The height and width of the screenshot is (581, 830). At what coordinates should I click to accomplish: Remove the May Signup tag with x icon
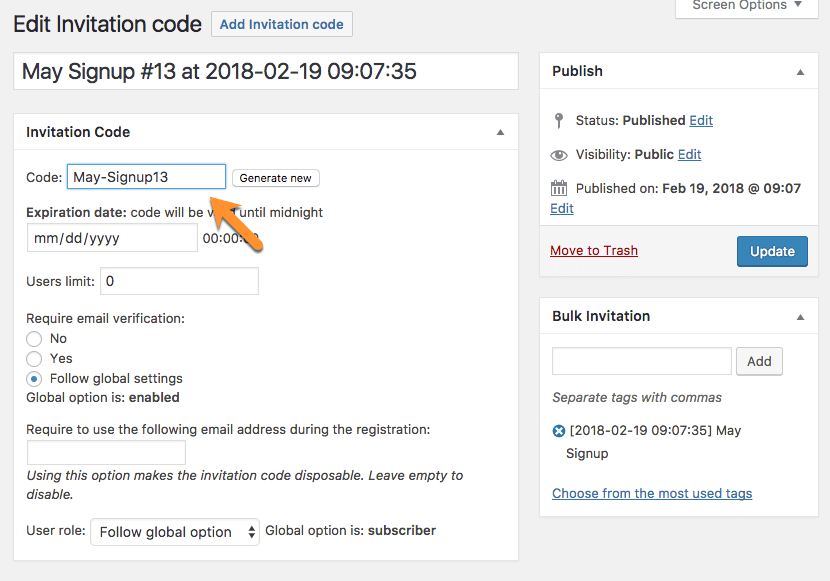click(x=558, y=431)
